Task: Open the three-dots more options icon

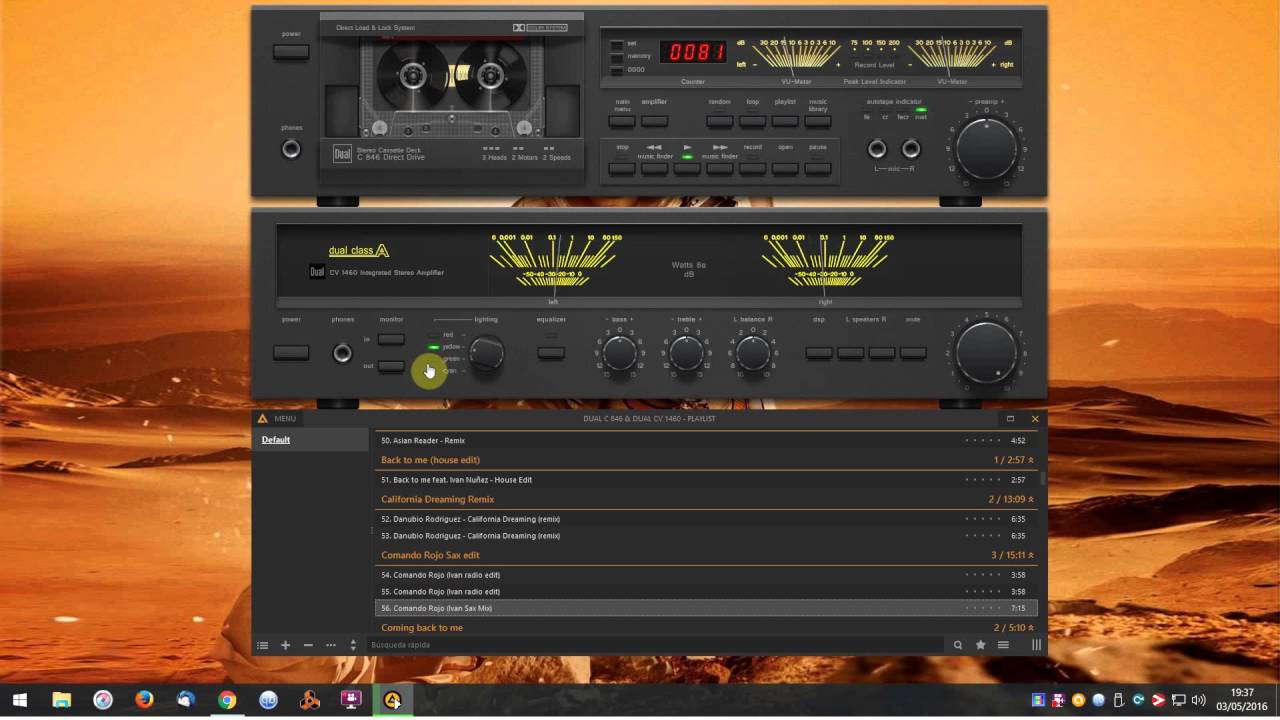Action: [331, 646]
